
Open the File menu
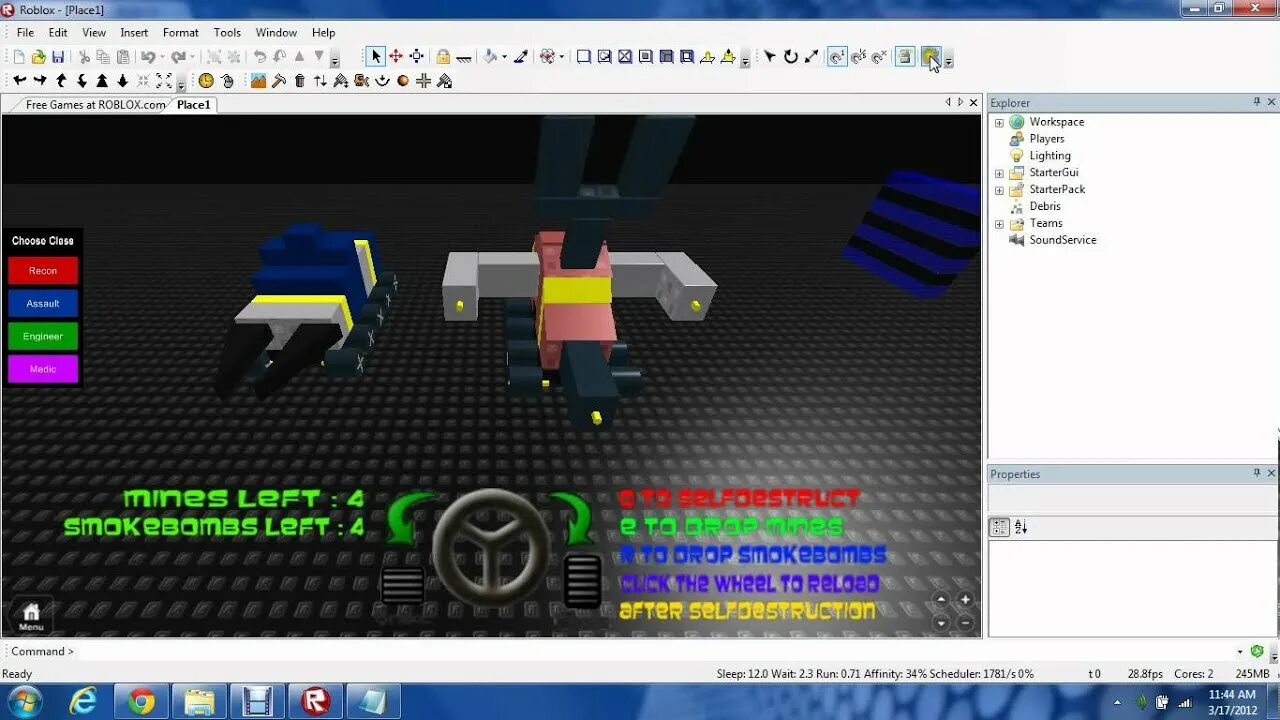25,32
